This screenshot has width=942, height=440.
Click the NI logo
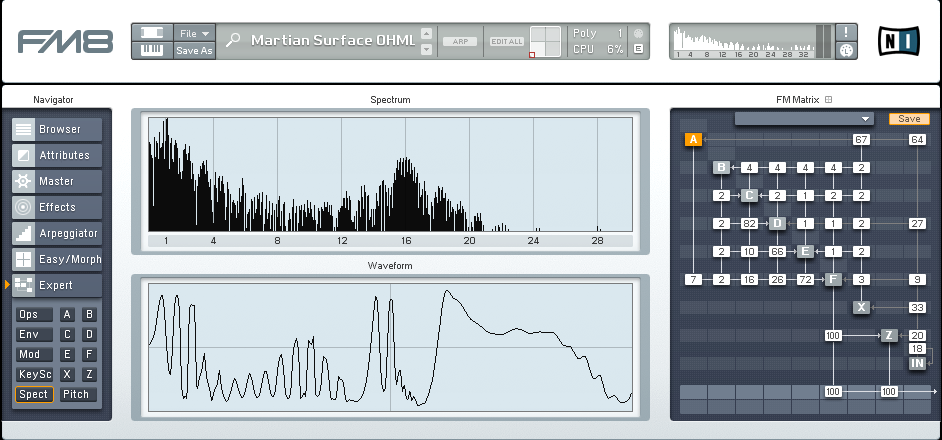coord(899,41)
